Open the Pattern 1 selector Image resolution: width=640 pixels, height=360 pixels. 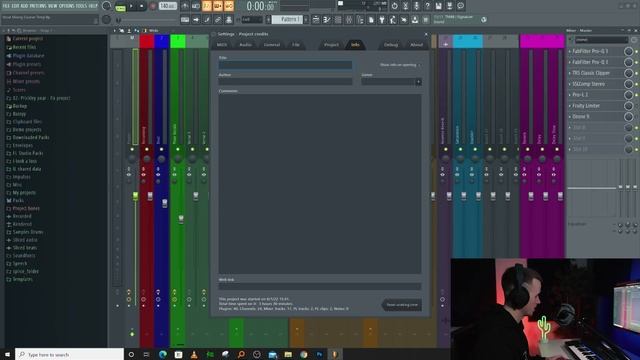287,19
